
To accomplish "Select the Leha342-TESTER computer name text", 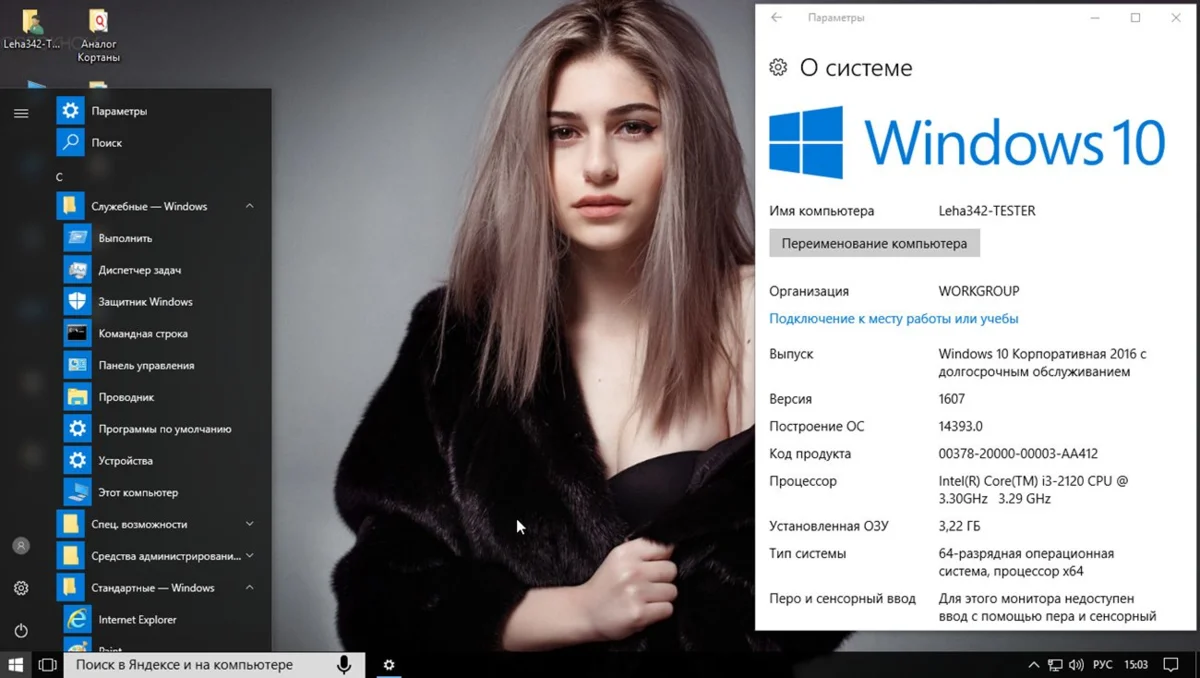I will coord(987,211).
